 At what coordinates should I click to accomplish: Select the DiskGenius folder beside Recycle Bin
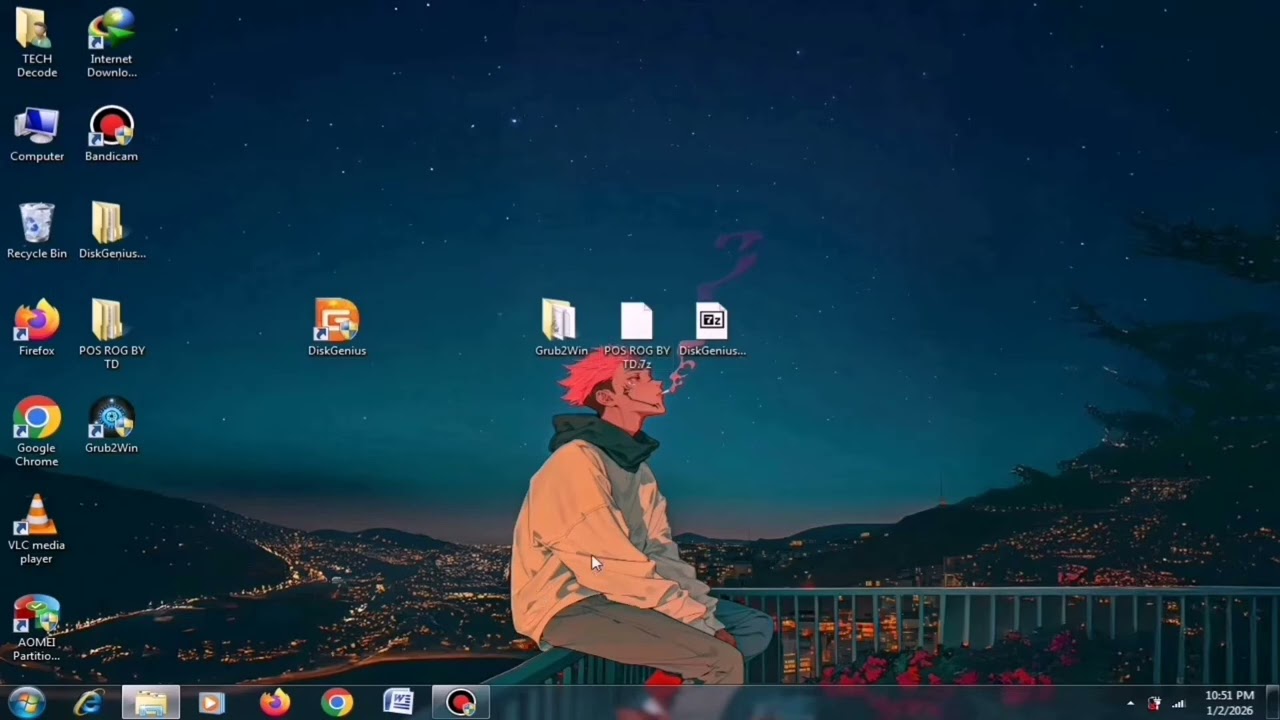click(x=111, y=231)
